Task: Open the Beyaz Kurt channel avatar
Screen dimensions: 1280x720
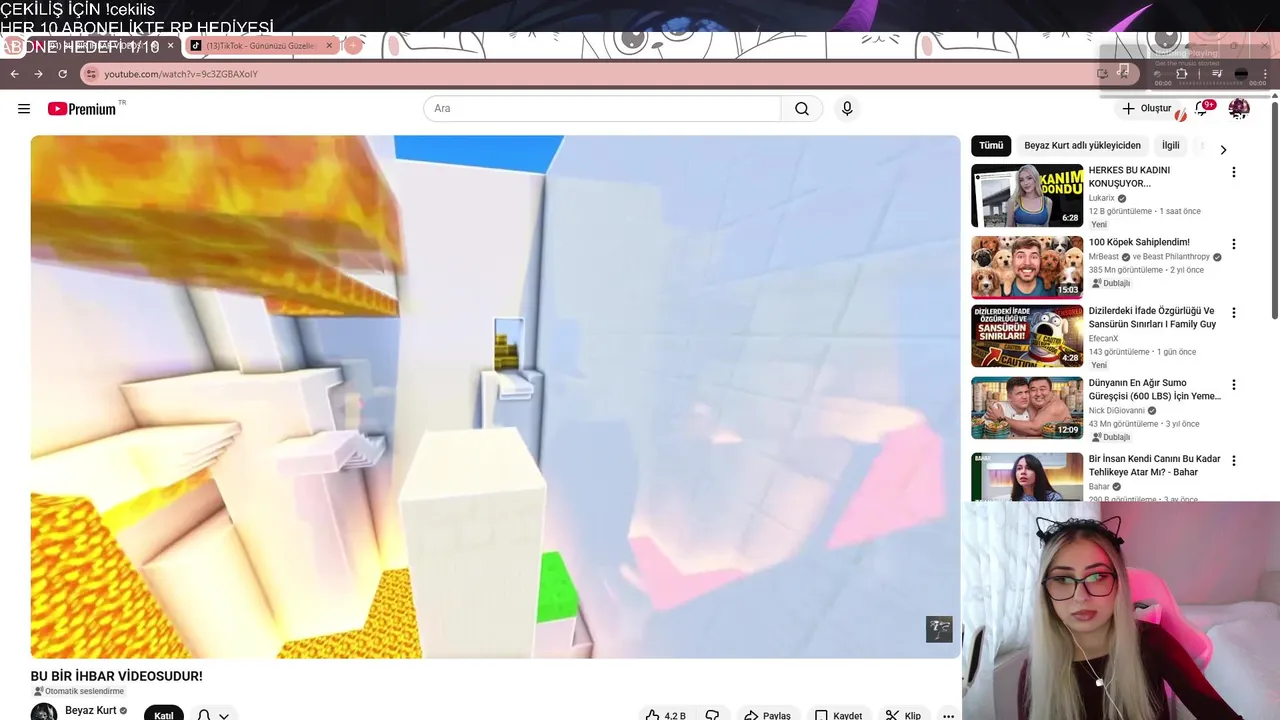Action: [x=43, y=713]
